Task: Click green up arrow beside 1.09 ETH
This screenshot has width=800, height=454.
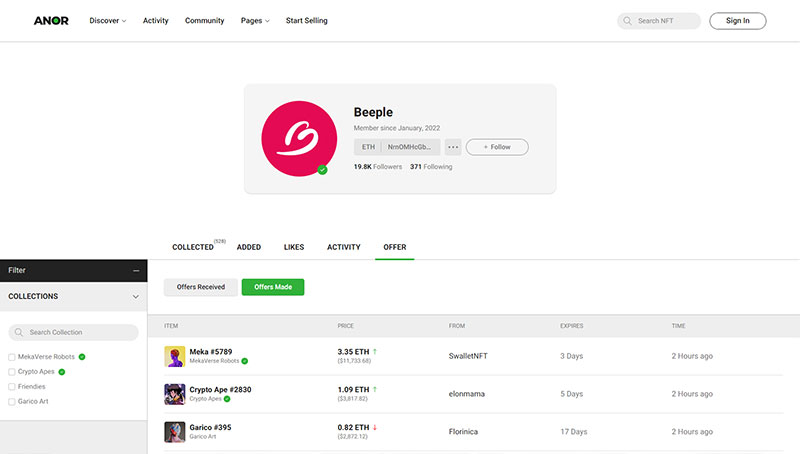Action: point(375,389)
